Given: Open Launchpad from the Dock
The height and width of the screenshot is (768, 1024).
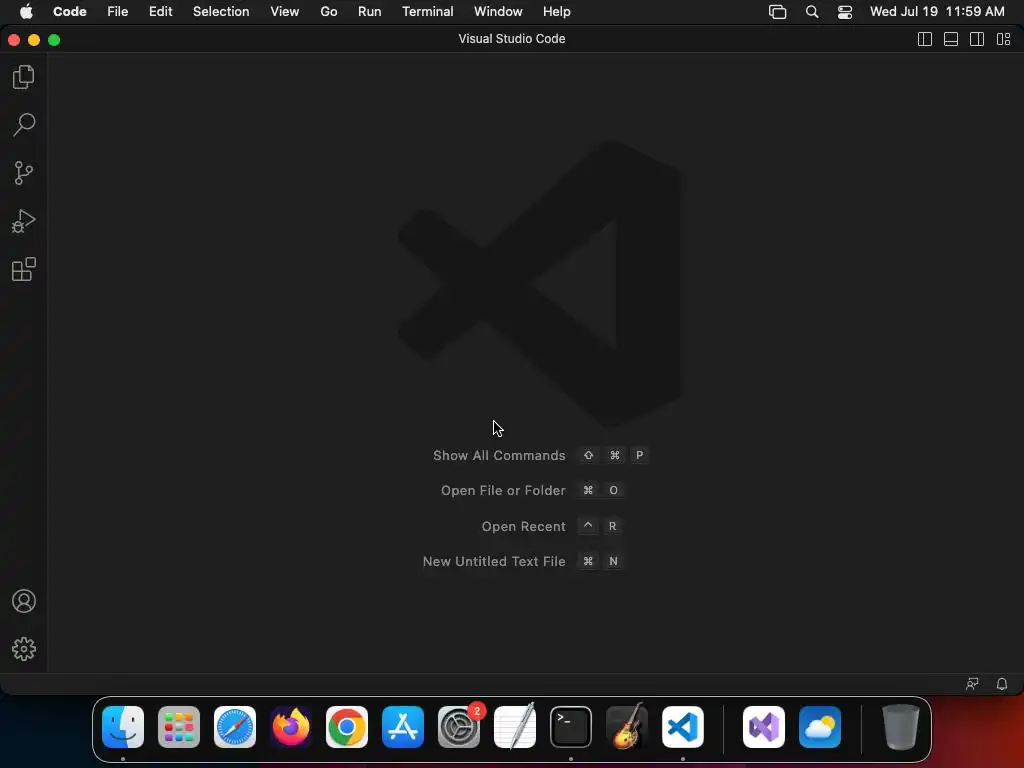Looking at the screenshot, I should (x=179, y=727).
